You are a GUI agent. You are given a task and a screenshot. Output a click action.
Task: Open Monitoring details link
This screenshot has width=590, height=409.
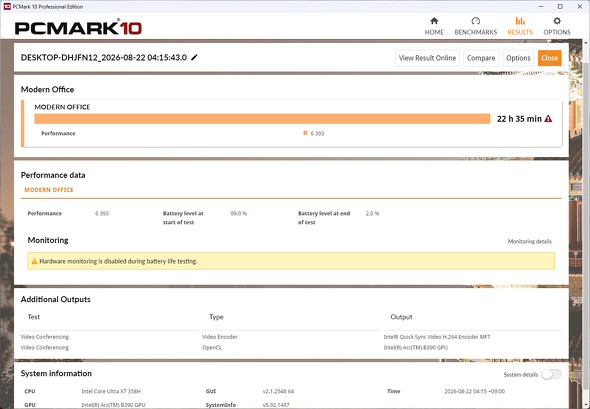529,242
